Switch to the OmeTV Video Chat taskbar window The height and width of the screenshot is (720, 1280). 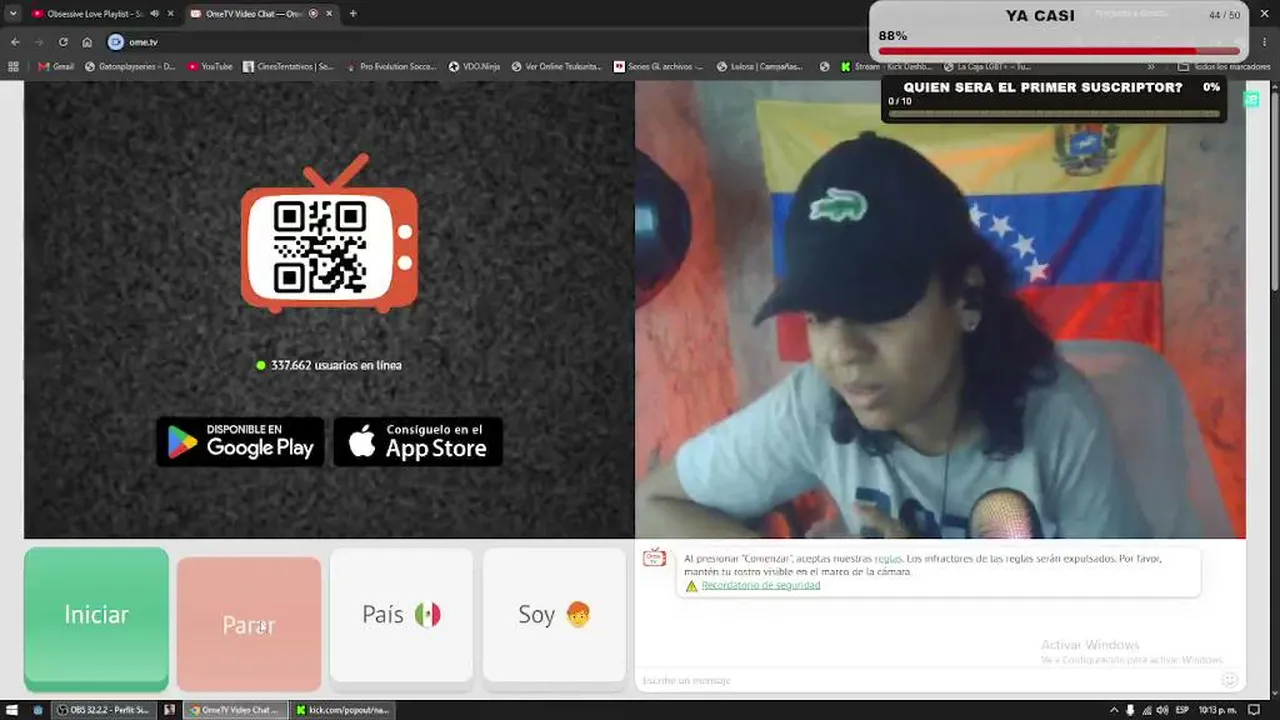click(x=236, y=710)
